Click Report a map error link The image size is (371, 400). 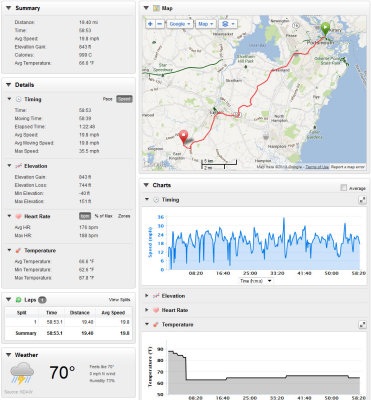click(x=348, y=167)
